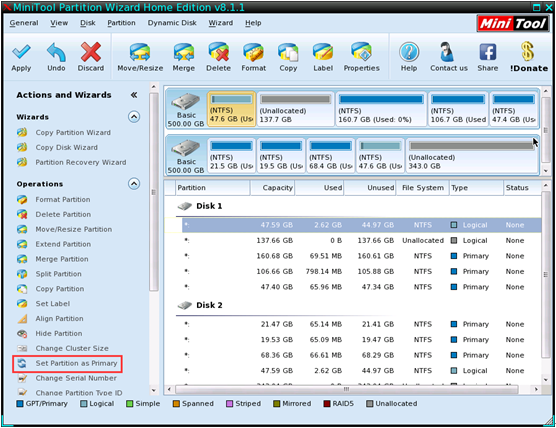556x428 pixels.
Task: Choose Split Partition operation in sidebar
Action: tap(58, 274)
